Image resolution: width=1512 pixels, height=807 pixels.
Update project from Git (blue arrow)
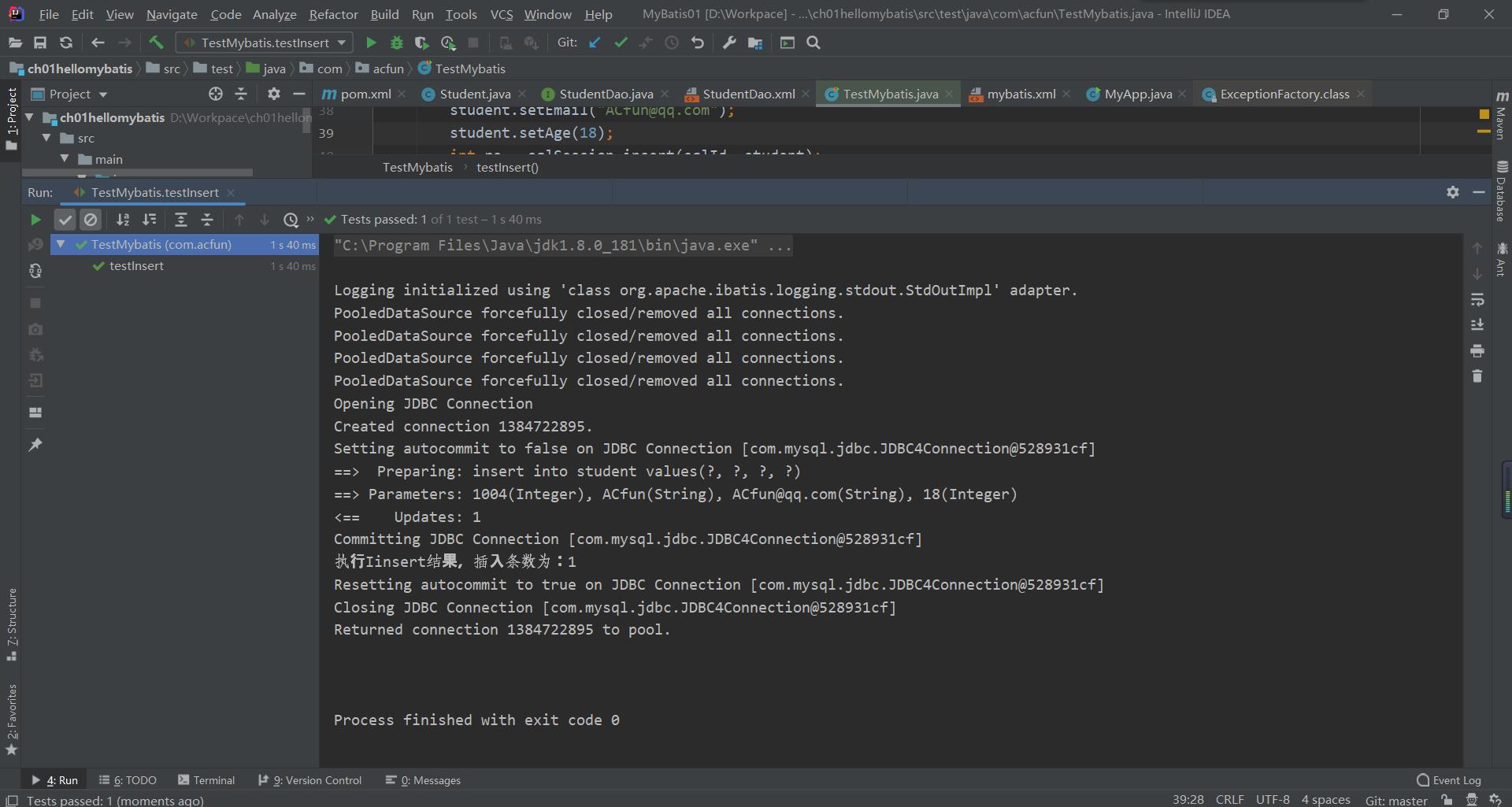[595, 43]
